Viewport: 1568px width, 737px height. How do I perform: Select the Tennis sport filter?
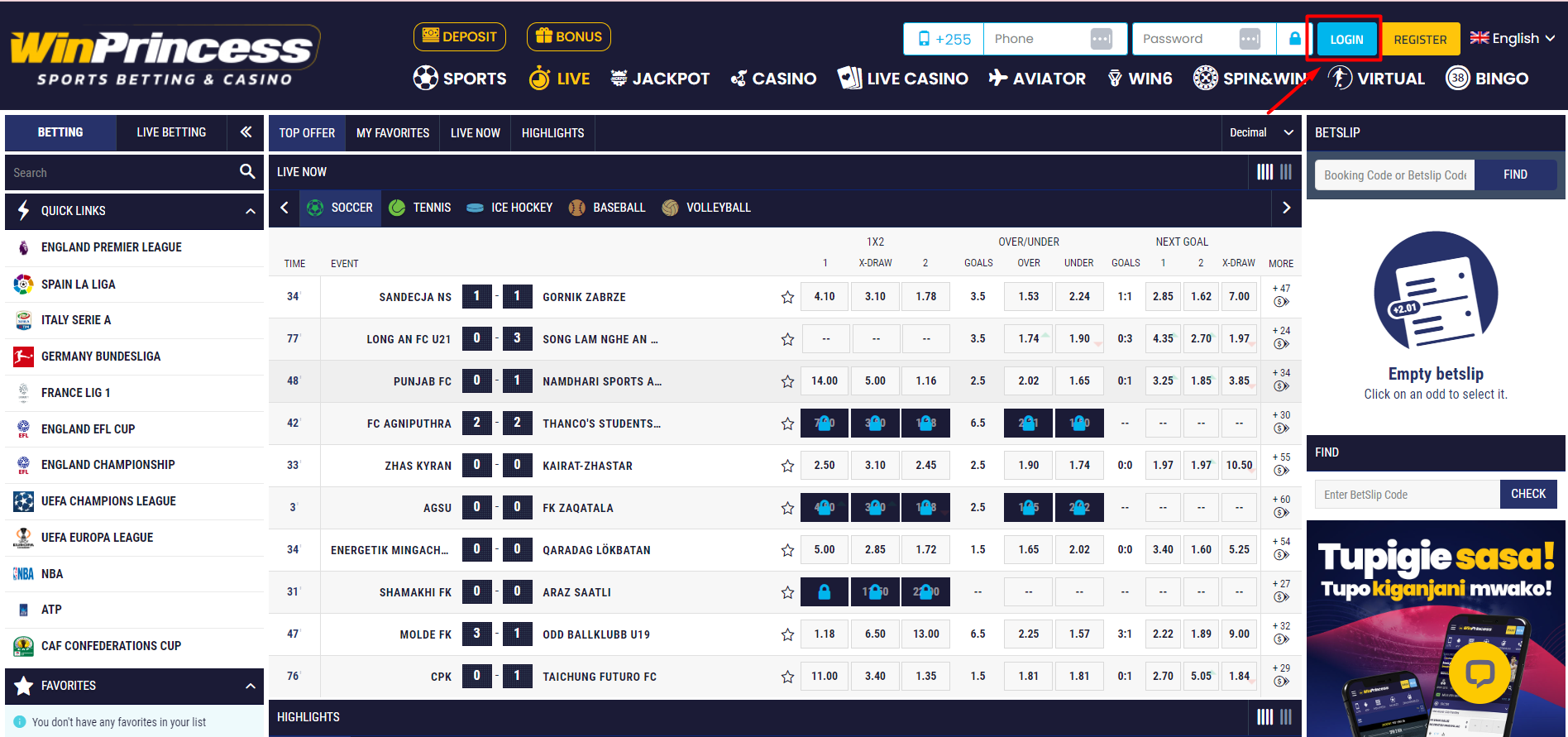(x=420, y=208)
